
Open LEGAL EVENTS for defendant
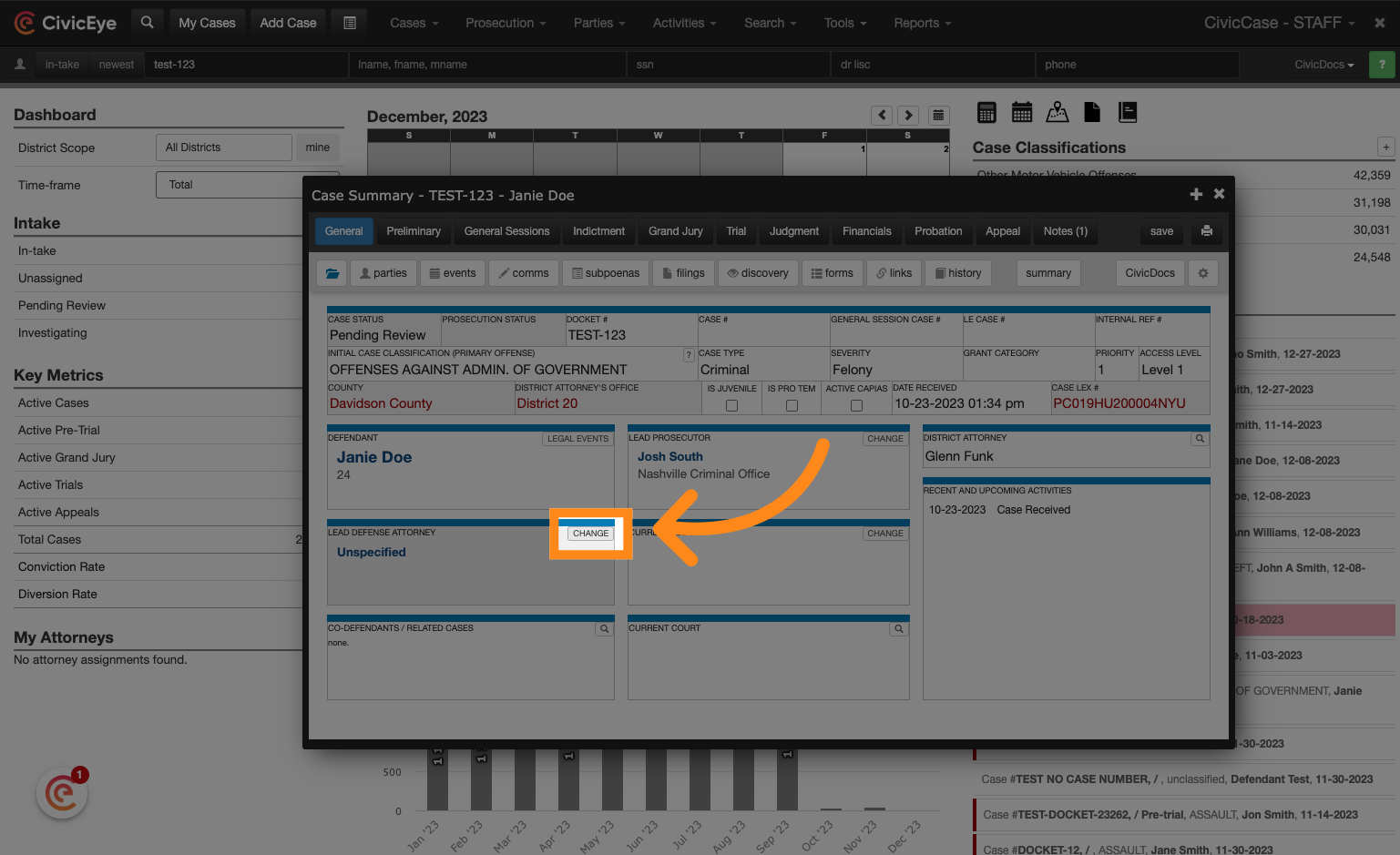tap(577, 439)
